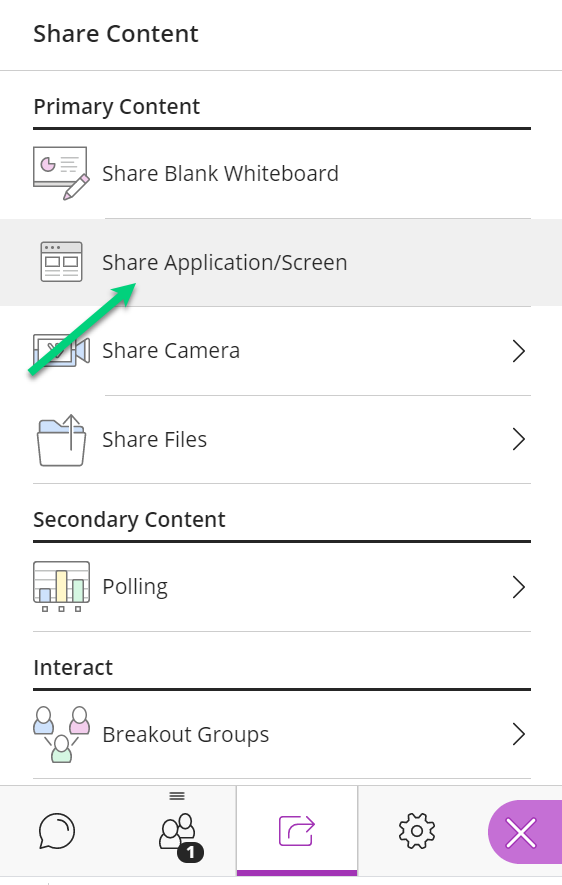This screenshot has height=885, width=562.
Task: Click the Share Application/Screen window icon
Action: (62, 262)
